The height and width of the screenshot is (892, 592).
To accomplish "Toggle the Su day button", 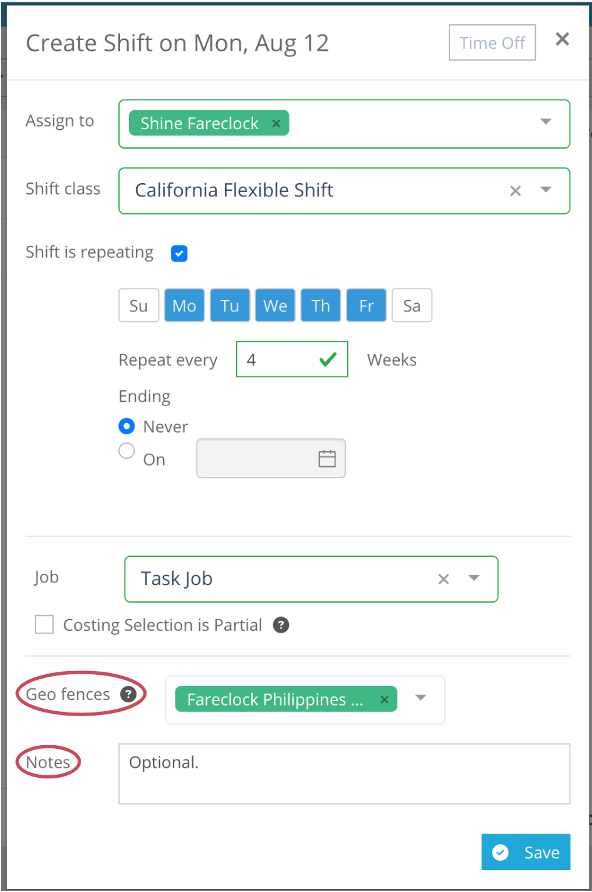I will point(139,305).
